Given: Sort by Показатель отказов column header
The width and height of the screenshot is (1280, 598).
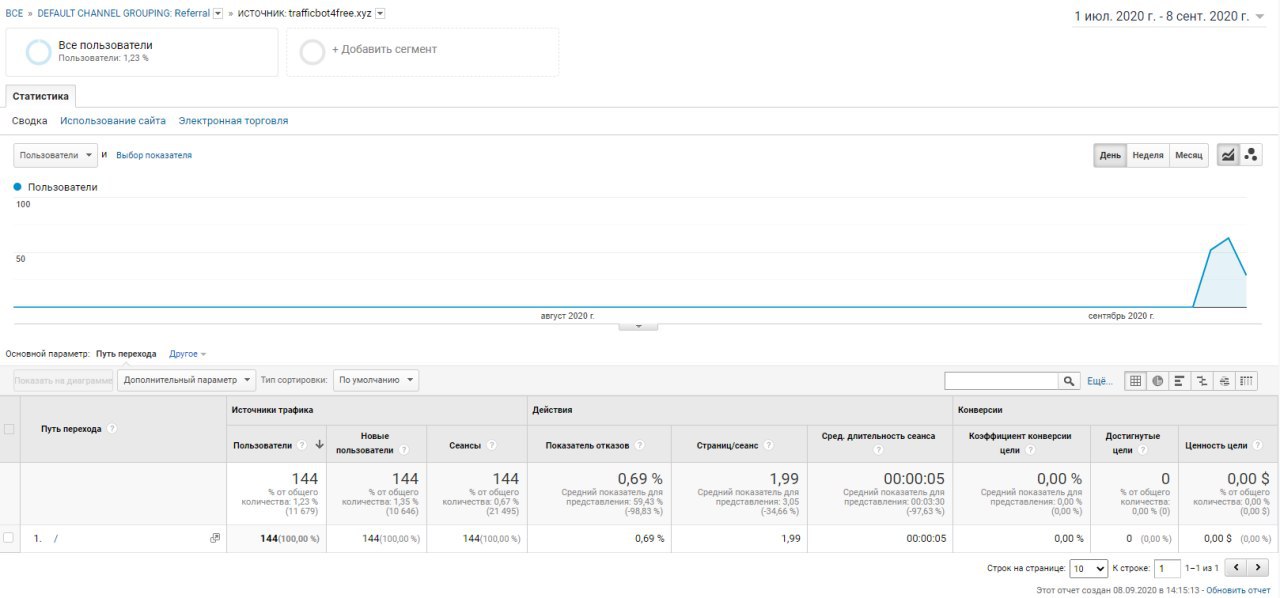Looking at the screenshot, I should (x=587, y=445).
